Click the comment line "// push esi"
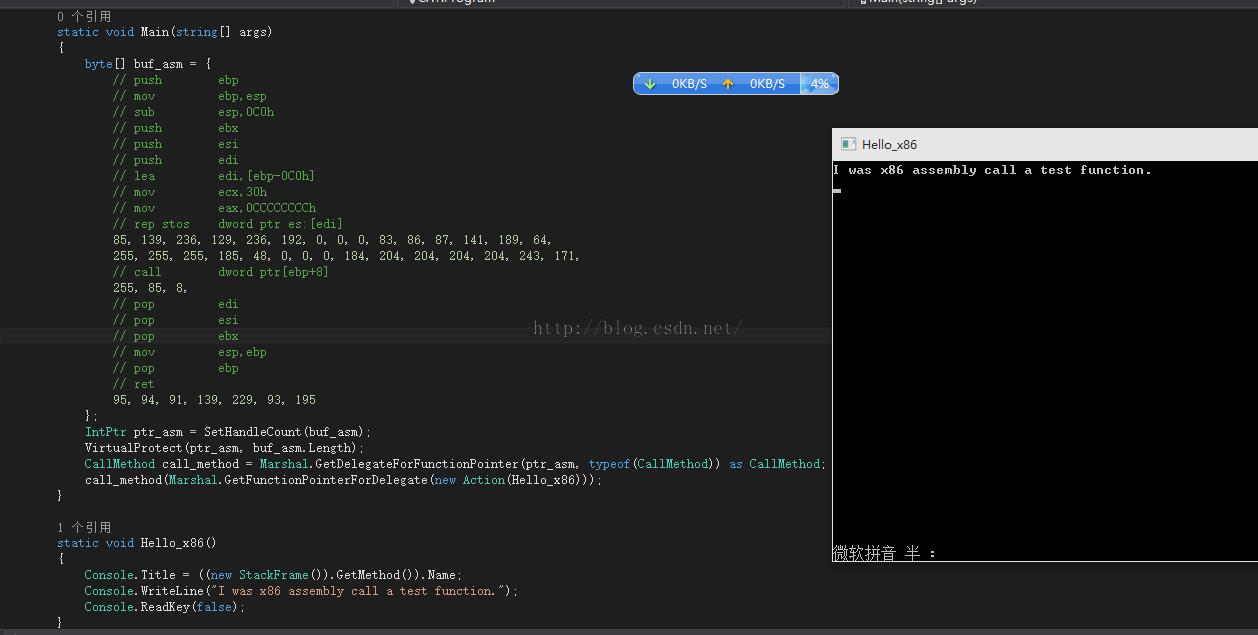Screen dimensions: 1258x635 (x=176, y=144)
